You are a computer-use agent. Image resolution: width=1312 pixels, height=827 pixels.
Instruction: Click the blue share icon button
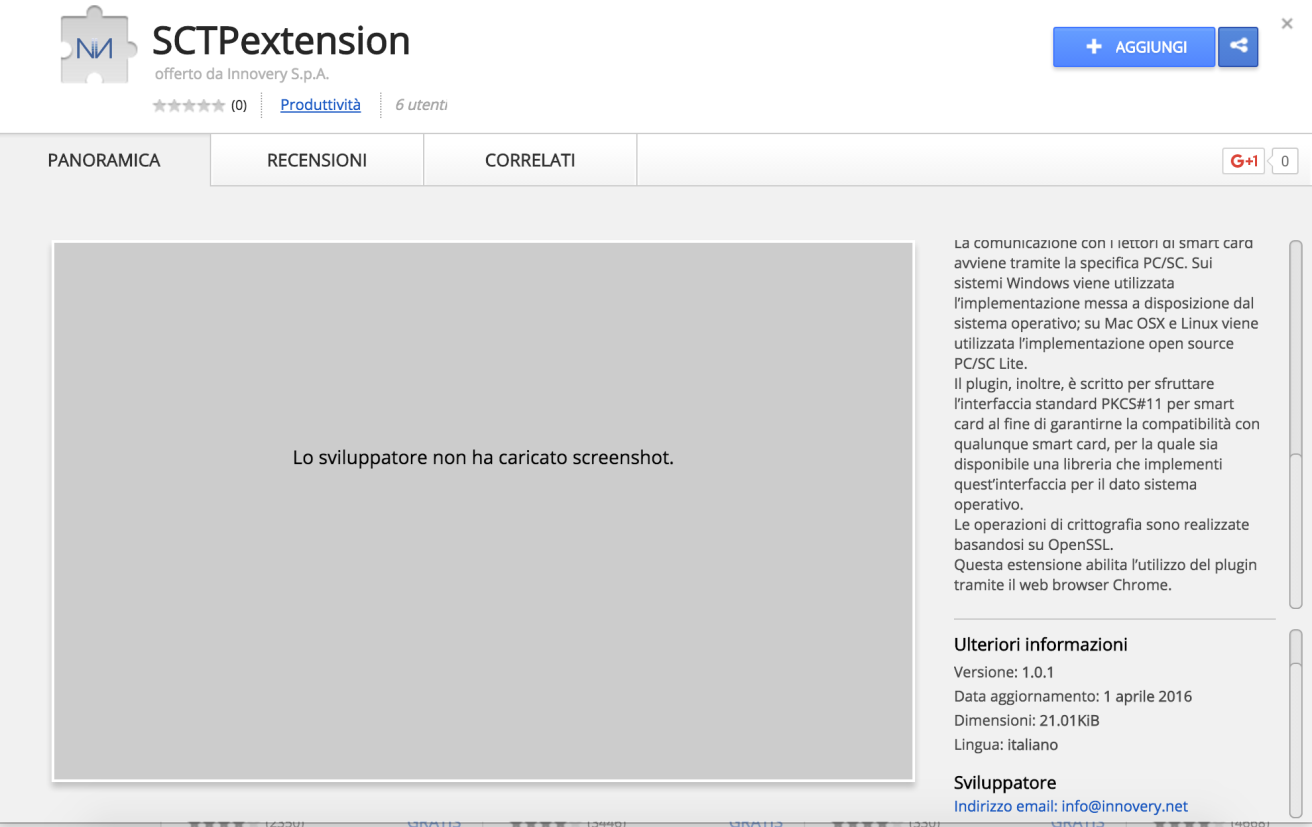(x=1238, y=47)
